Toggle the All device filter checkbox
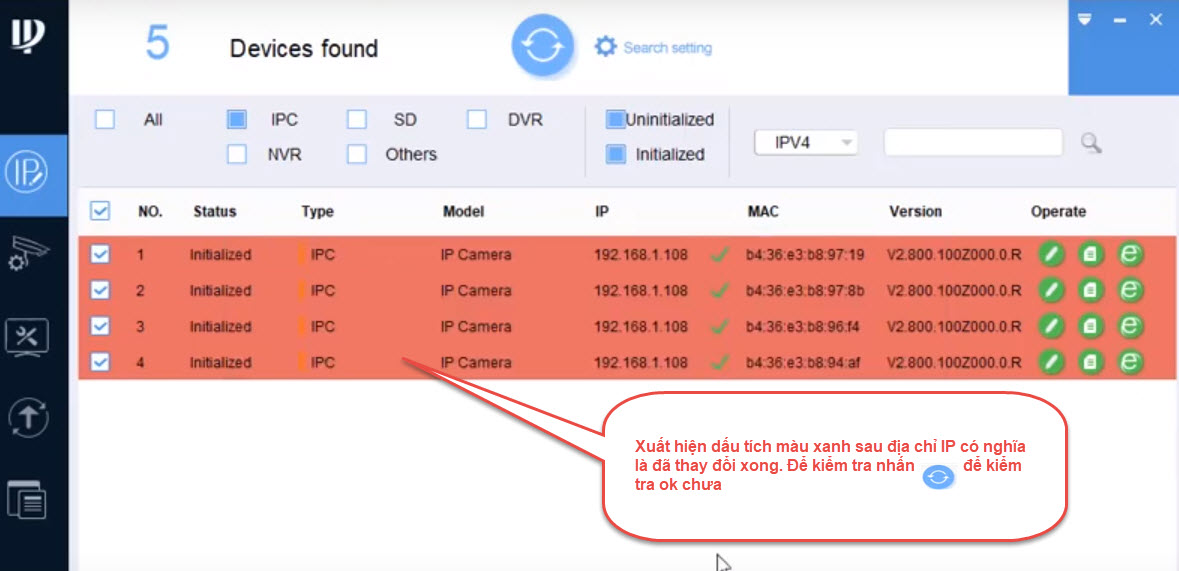The width and height of the screenshot is (1179, 571). pos(105,120)
